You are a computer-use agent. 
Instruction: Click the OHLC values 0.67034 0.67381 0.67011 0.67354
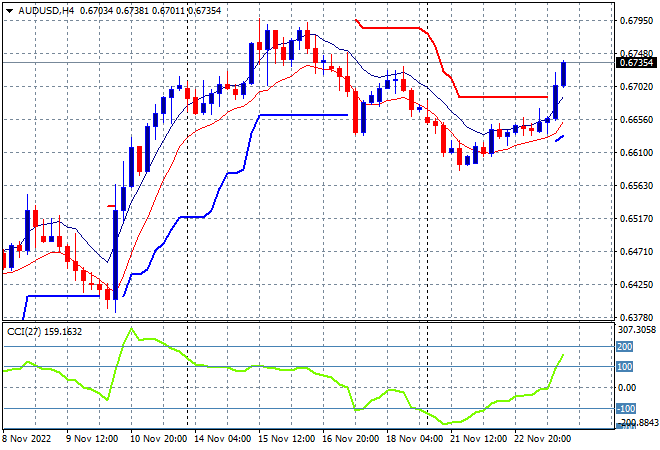coord(150,11)
